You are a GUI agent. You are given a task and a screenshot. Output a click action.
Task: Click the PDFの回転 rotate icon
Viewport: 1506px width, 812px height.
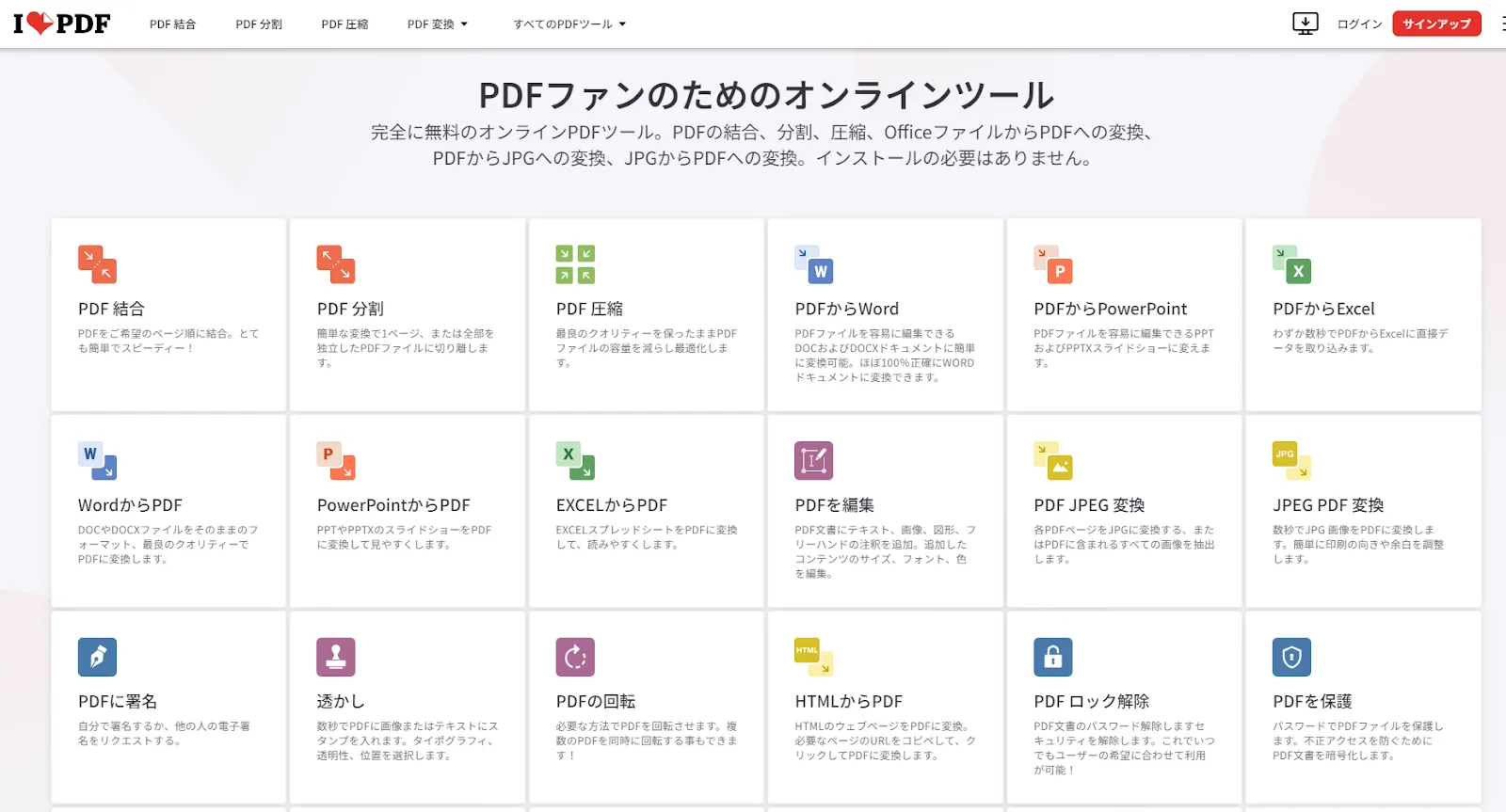(575, 657)
